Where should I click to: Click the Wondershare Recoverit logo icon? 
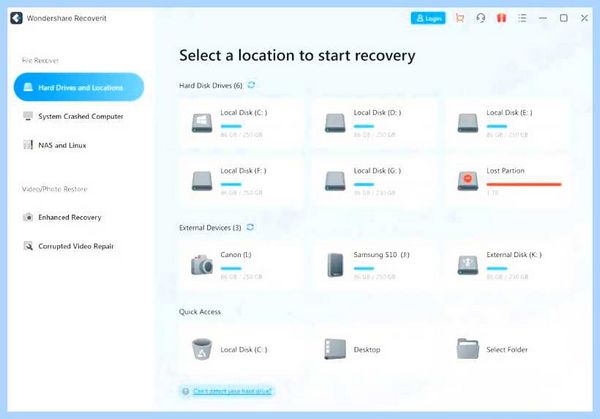coord(16,18)
